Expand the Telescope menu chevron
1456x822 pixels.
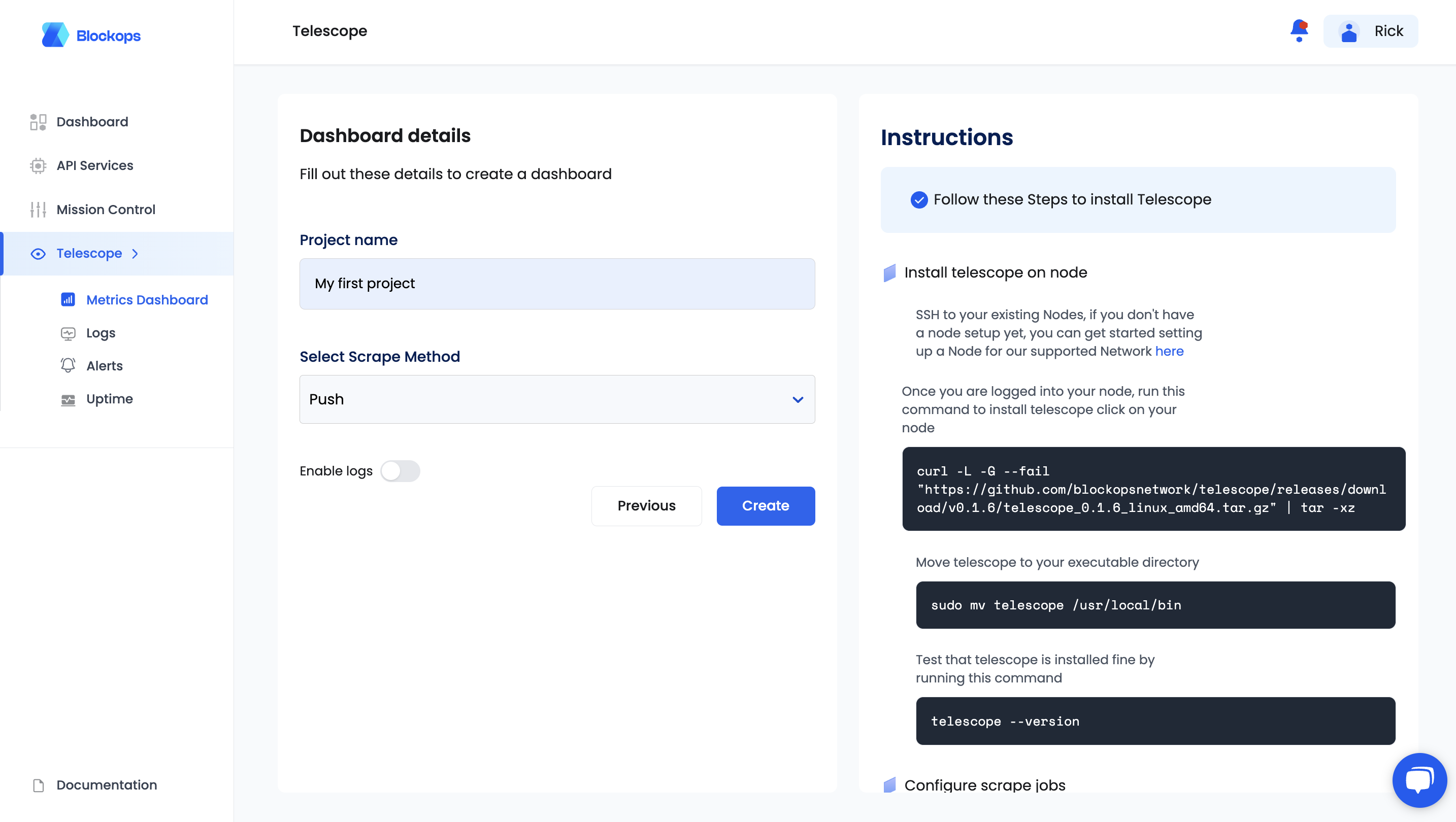pyautogui.click(x=135, y=254)
